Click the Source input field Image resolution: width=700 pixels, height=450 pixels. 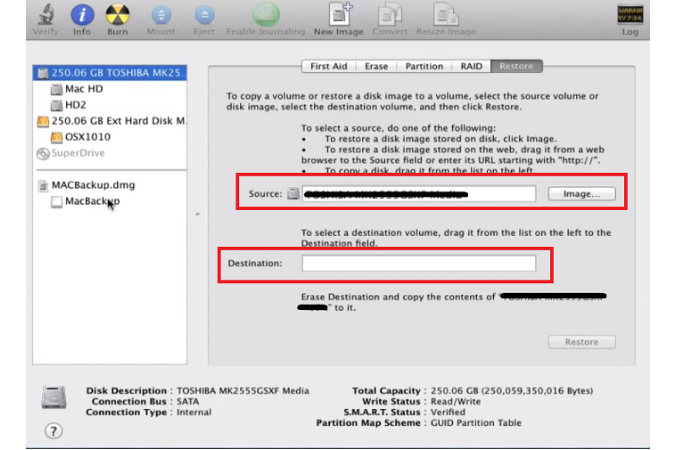[x=419, y=194]
